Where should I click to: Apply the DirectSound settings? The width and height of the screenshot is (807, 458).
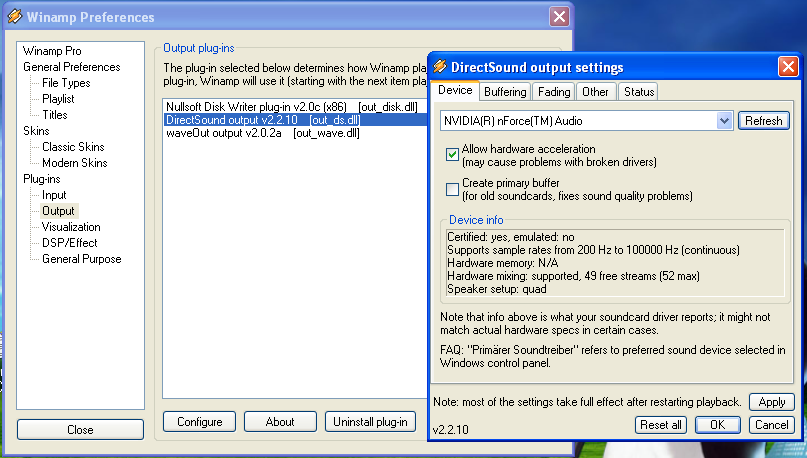point(771,402)
